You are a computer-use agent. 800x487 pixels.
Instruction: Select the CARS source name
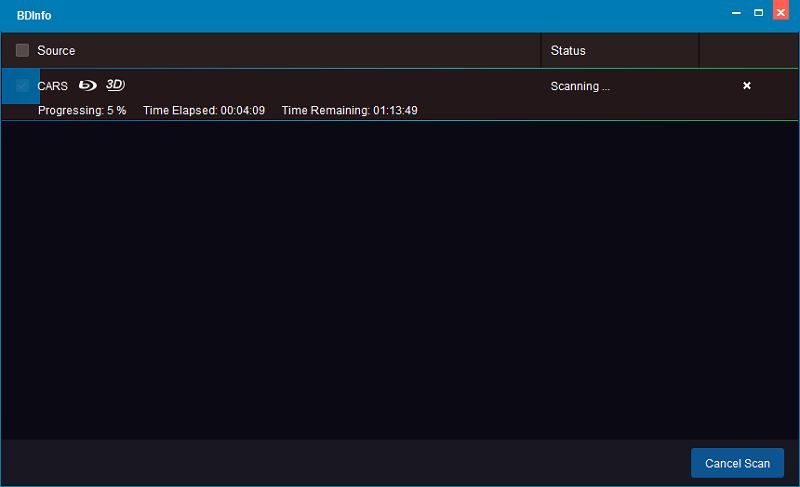tap(53, 86)
